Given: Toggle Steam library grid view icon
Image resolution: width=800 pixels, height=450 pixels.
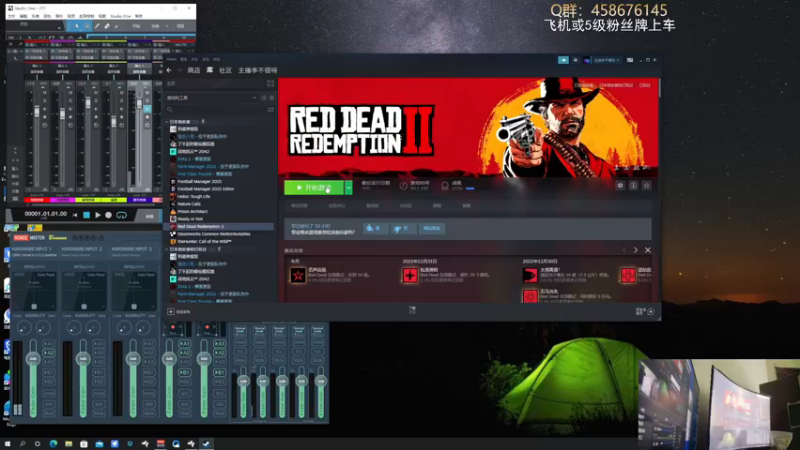Looking at the screenshot, I should (270, 83).
